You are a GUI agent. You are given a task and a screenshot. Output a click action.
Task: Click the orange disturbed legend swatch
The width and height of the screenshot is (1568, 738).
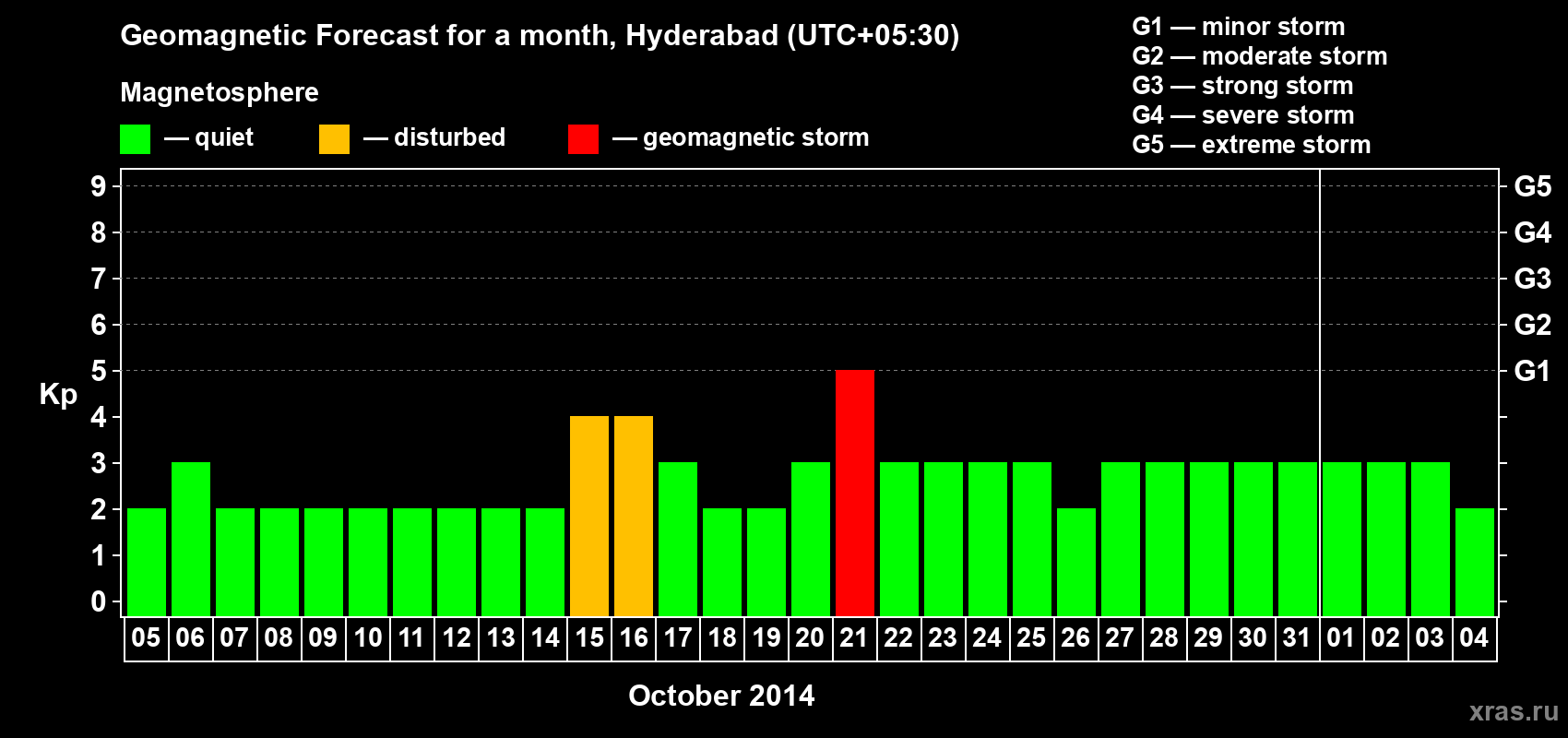(x=334, y=139)
